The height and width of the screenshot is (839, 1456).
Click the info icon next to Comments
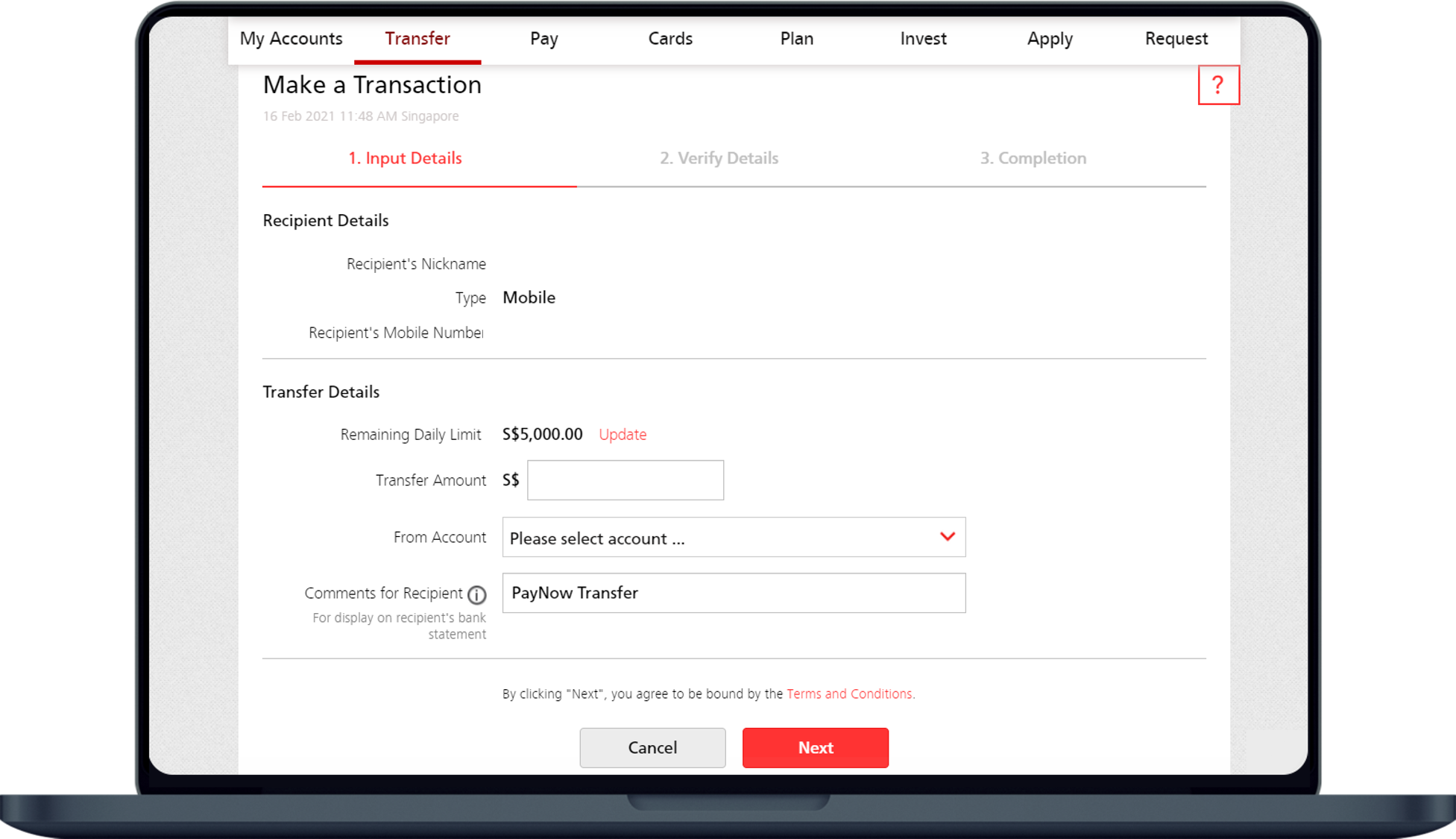click(477, 595)
